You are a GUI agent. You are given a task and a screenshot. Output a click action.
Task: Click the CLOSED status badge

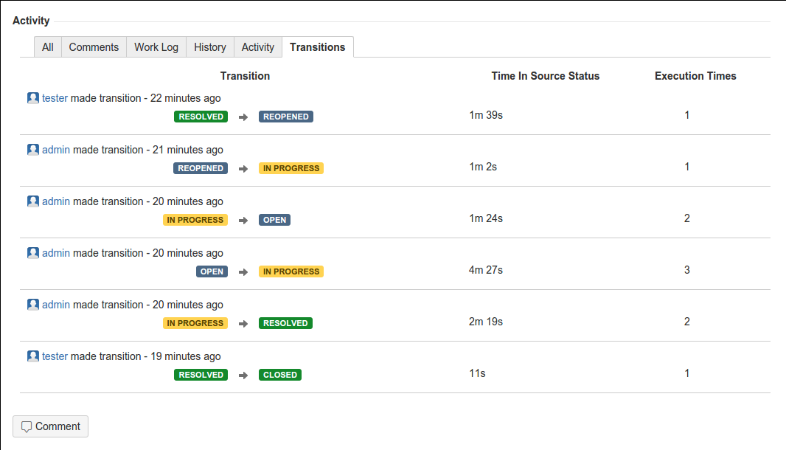pos(280,375)
